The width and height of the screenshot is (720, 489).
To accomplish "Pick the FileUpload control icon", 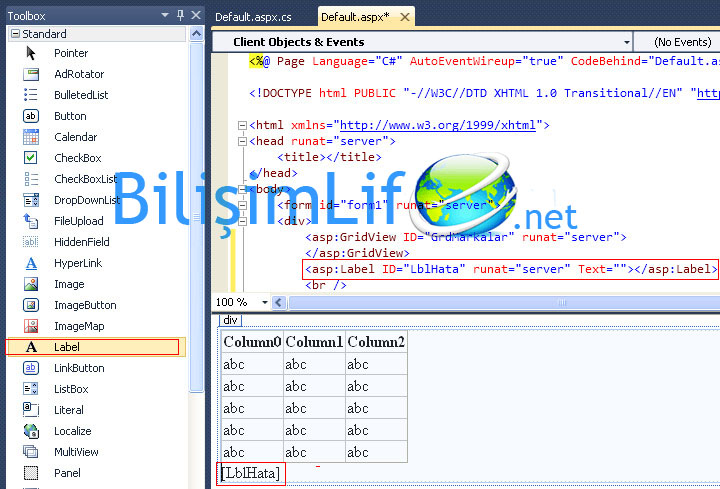I will [x=31, y=221].
